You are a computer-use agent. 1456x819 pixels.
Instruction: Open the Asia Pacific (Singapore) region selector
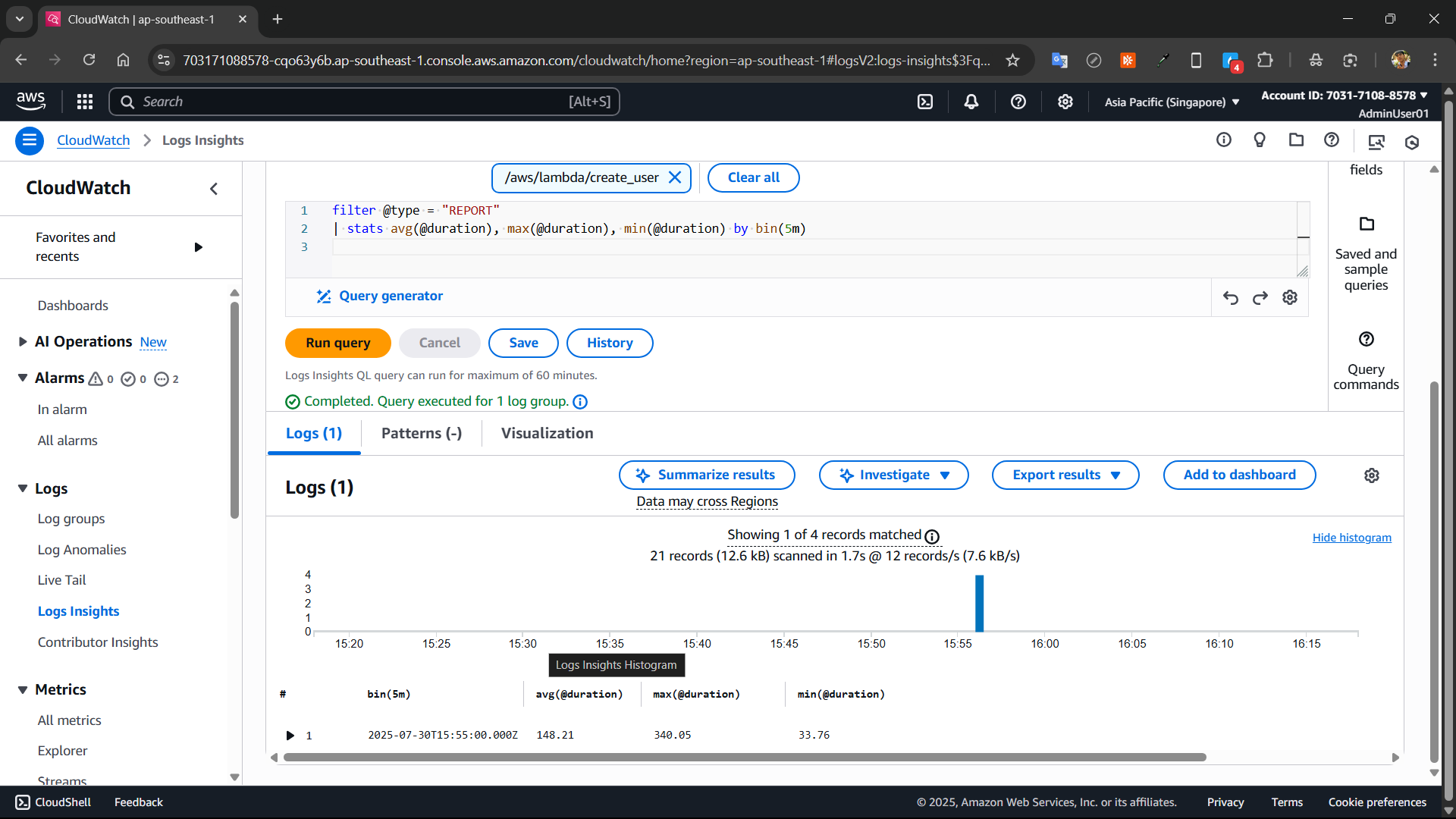pyautogui.click(x=1172, y=102)
